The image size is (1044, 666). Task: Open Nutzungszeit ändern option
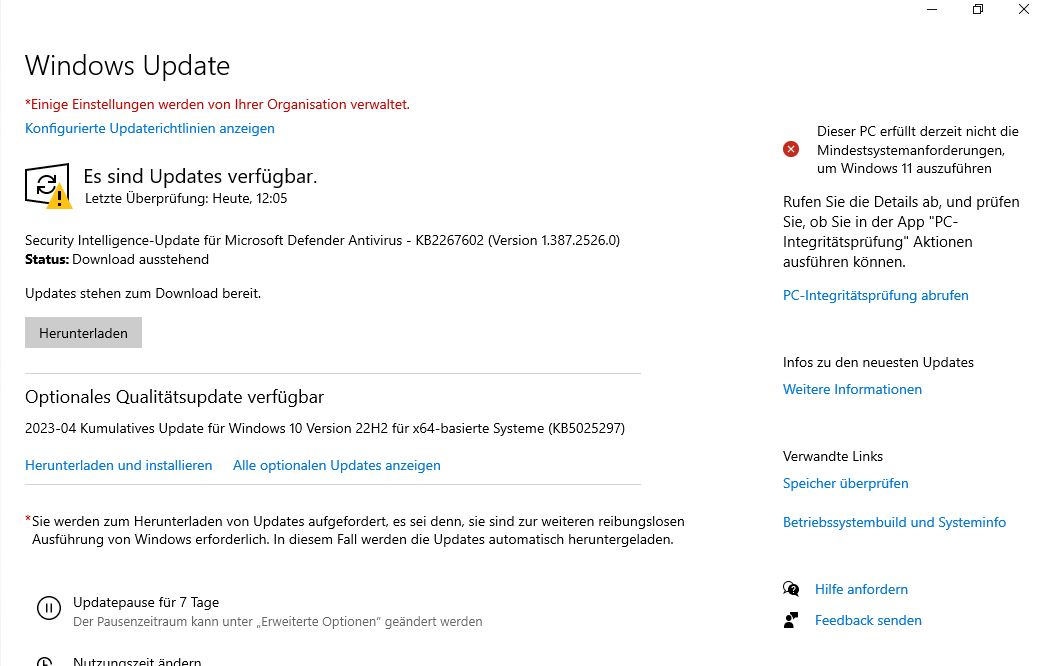[x=137, y=661]
